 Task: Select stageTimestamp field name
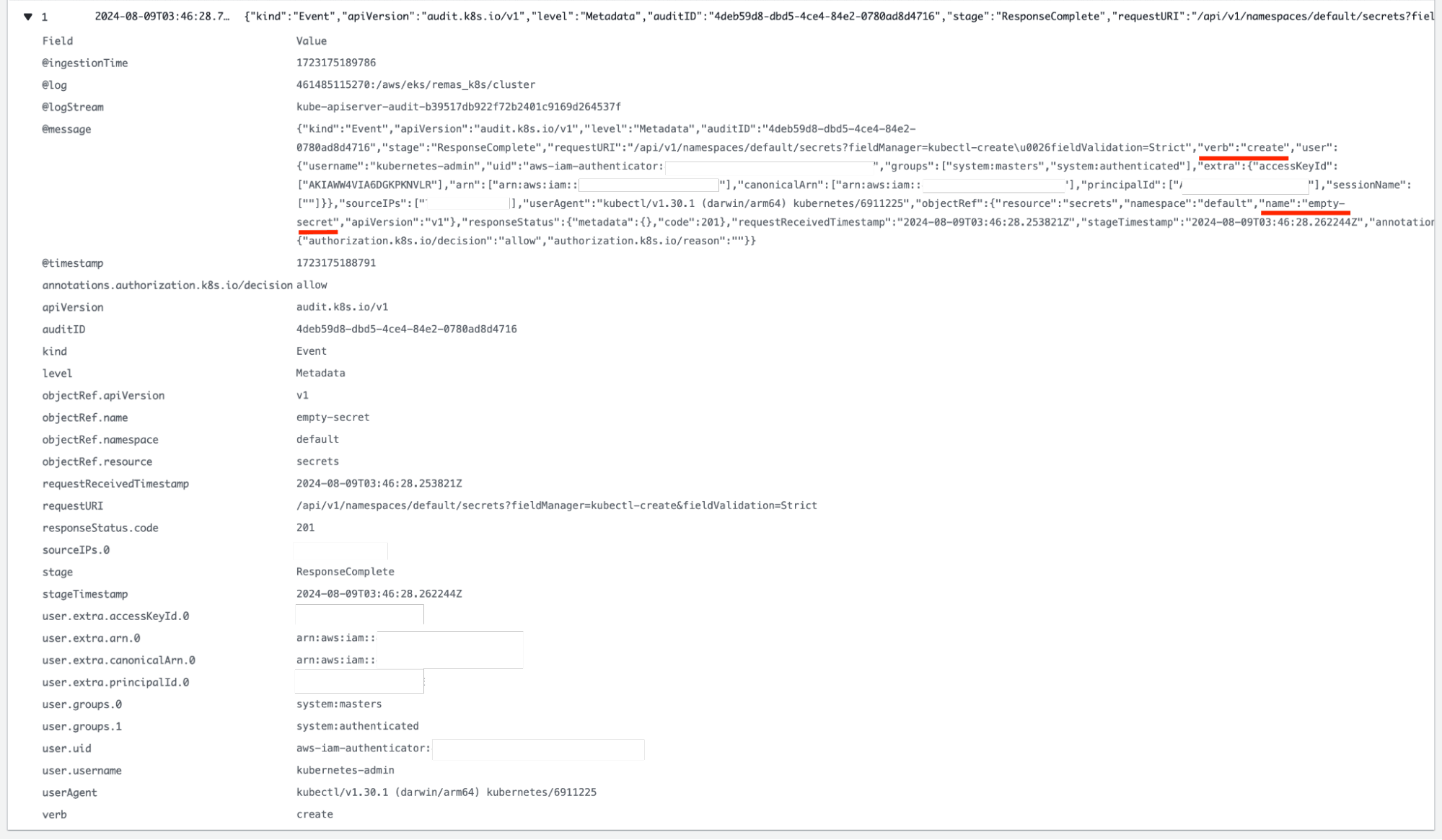(x=85, y=595)
